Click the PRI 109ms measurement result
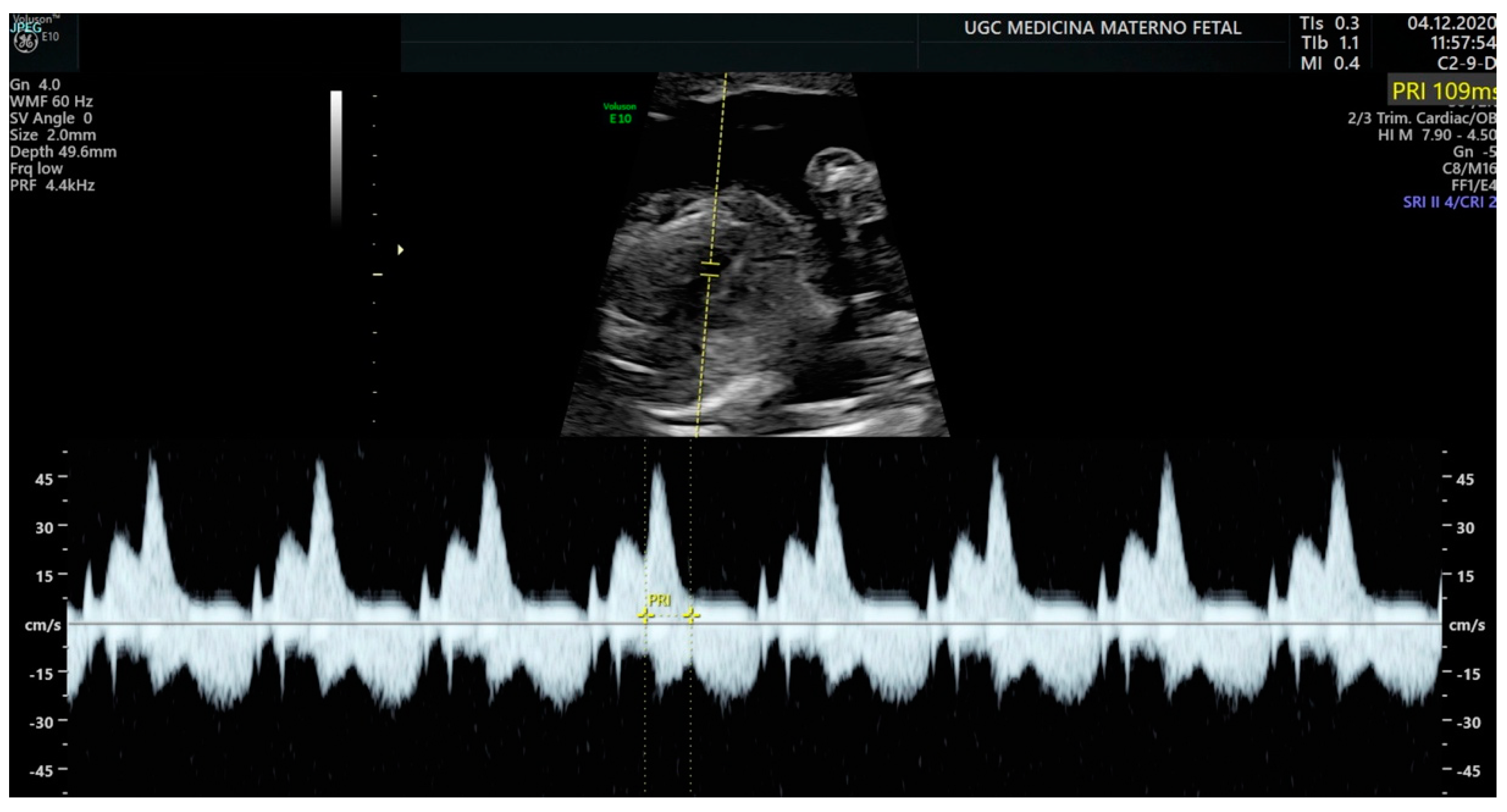 point(1443,91)
